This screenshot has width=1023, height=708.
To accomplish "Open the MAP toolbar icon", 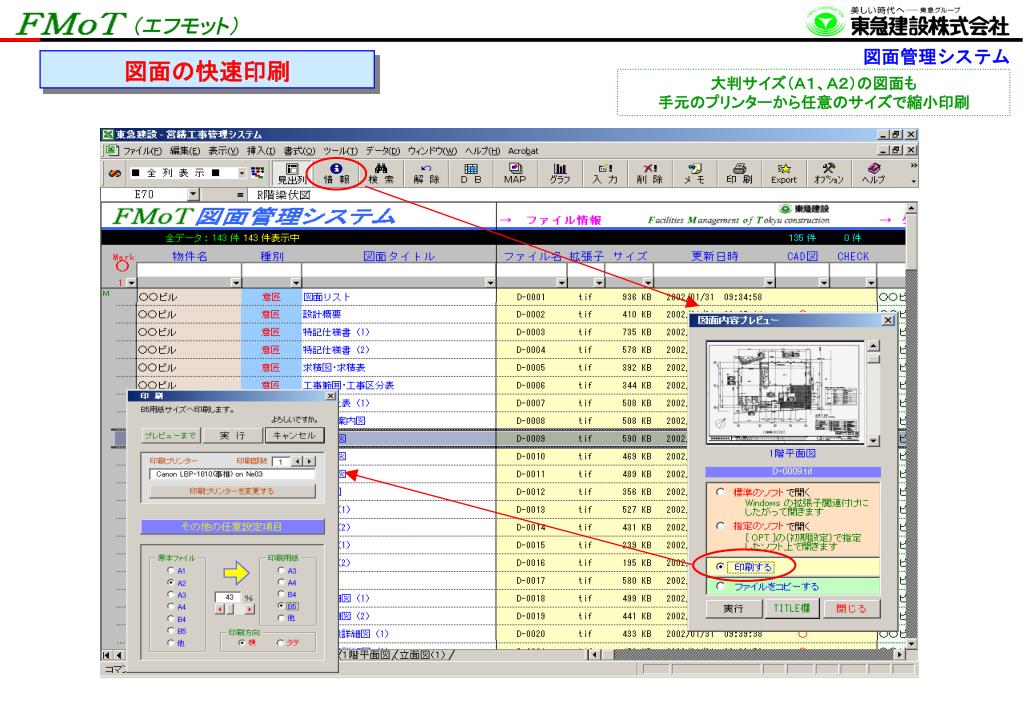I will tap(515, 174).
